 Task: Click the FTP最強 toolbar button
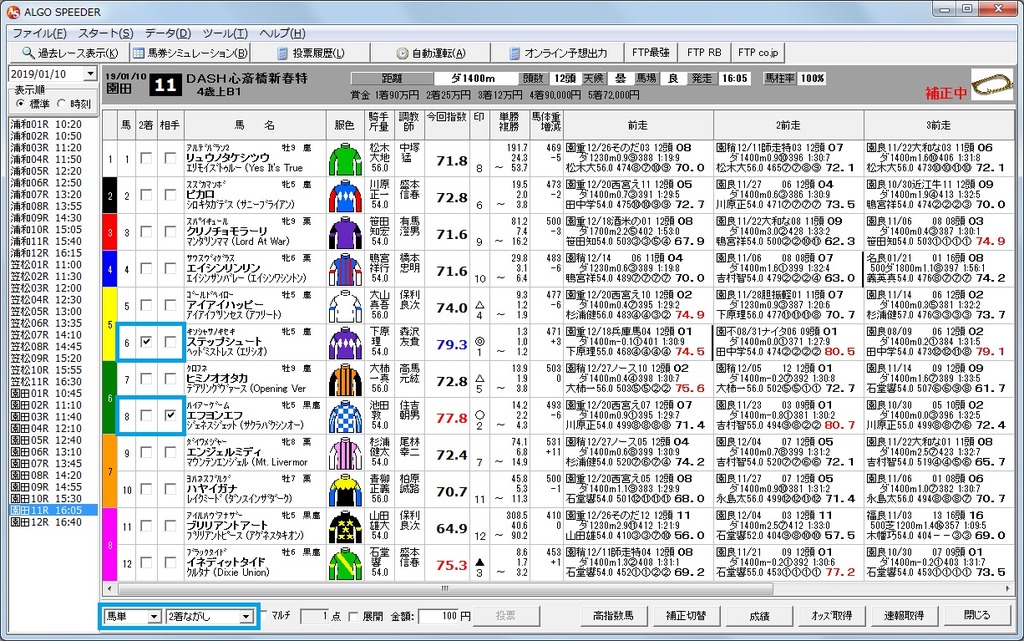(650, 52)
